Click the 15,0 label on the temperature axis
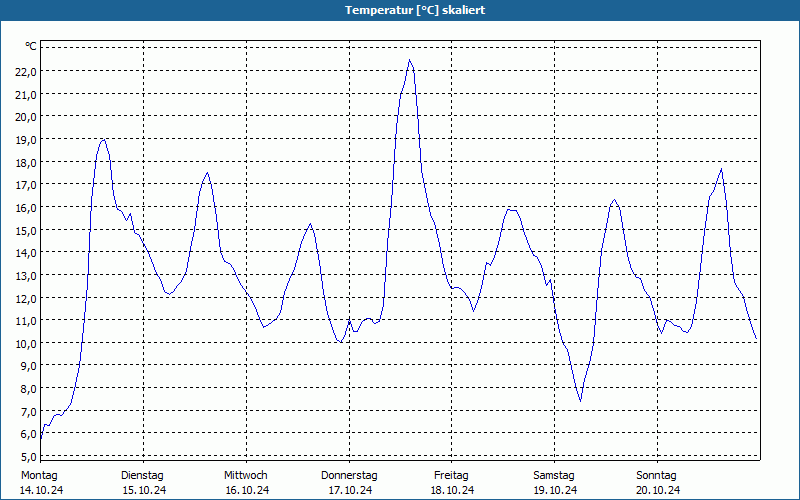The height and width of the screenshot is (500, 800). point(26,231)
